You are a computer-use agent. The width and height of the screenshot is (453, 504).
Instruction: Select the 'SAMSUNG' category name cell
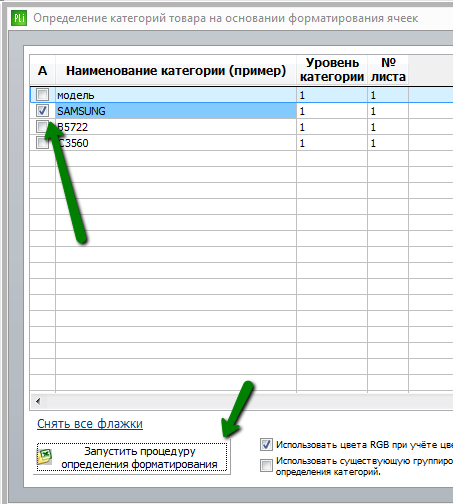point(176,111)
